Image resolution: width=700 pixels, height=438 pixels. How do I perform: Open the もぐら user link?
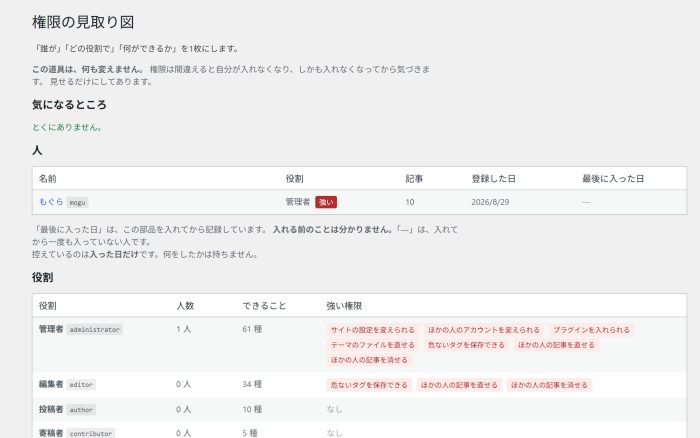51,202
